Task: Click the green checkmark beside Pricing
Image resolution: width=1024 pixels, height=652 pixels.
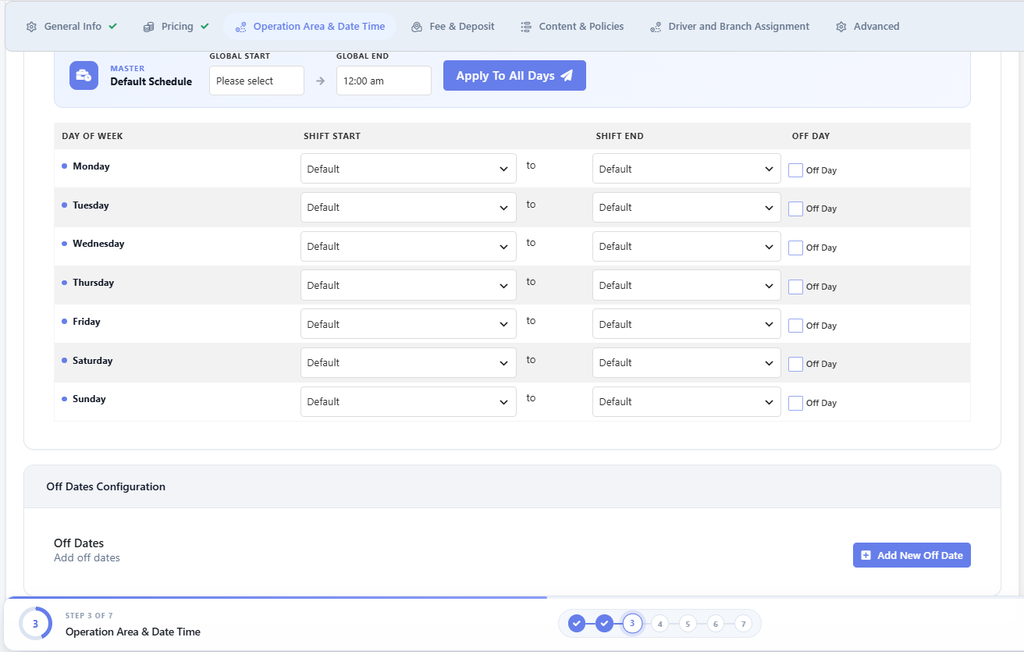Action: 205,26
